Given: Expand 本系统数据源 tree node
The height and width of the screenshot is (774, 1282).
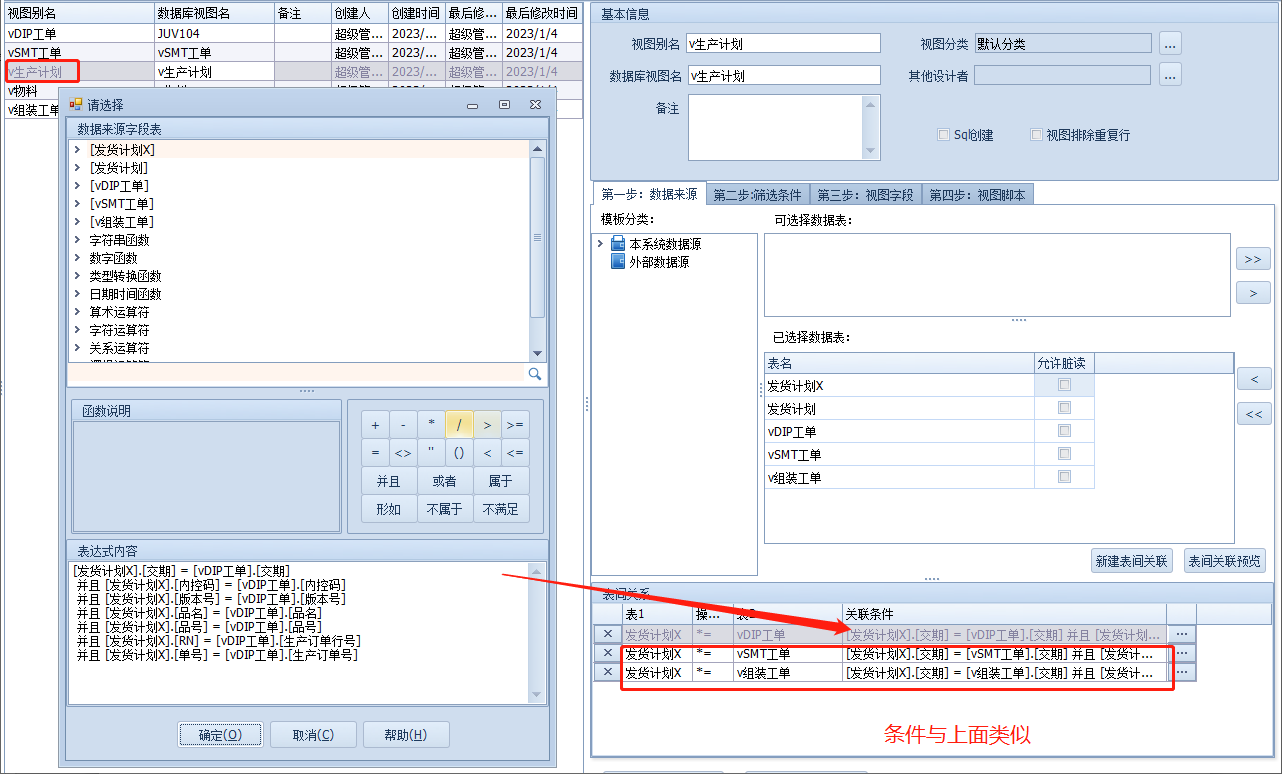Looking at the screenshot, I should pyautogui.click(x=600, y=244).
